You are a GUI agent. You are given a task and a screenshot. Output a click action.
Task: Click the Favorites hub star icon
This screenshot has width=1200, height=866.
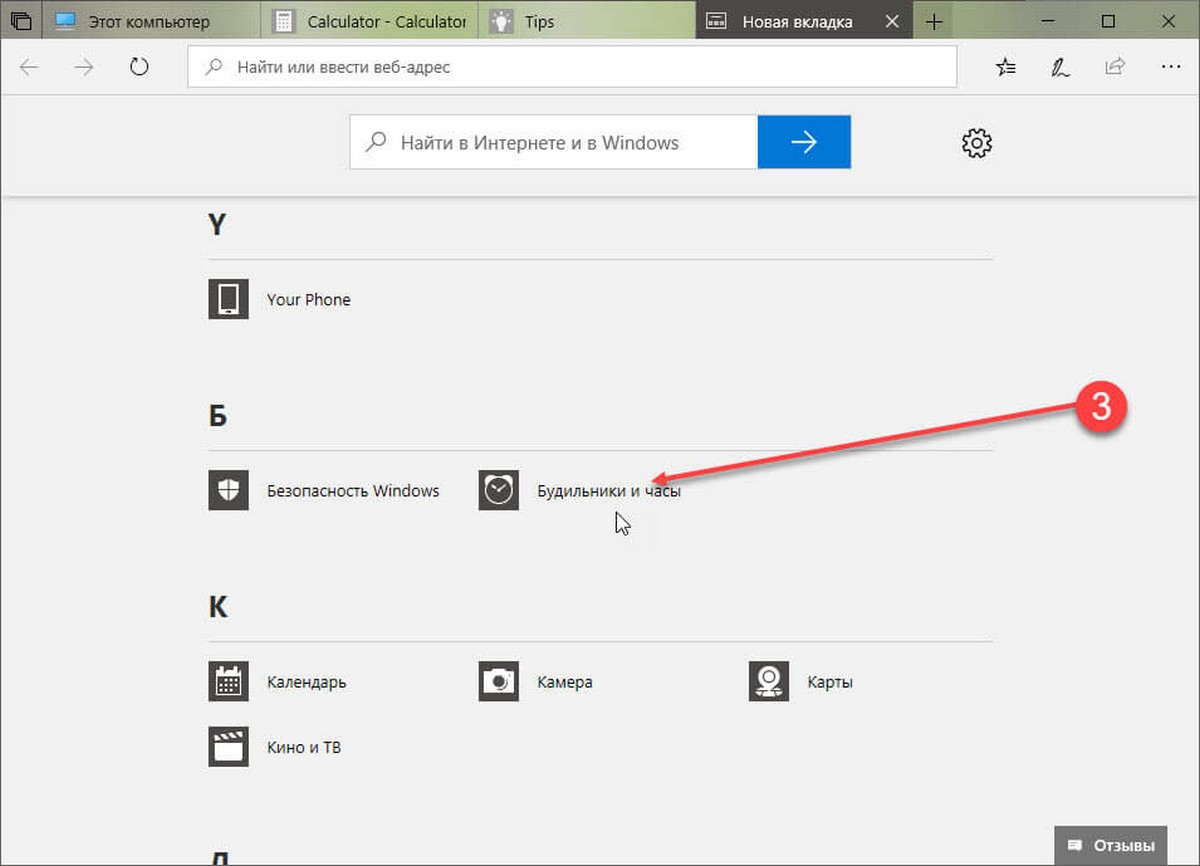click(x=1005, y=68)
